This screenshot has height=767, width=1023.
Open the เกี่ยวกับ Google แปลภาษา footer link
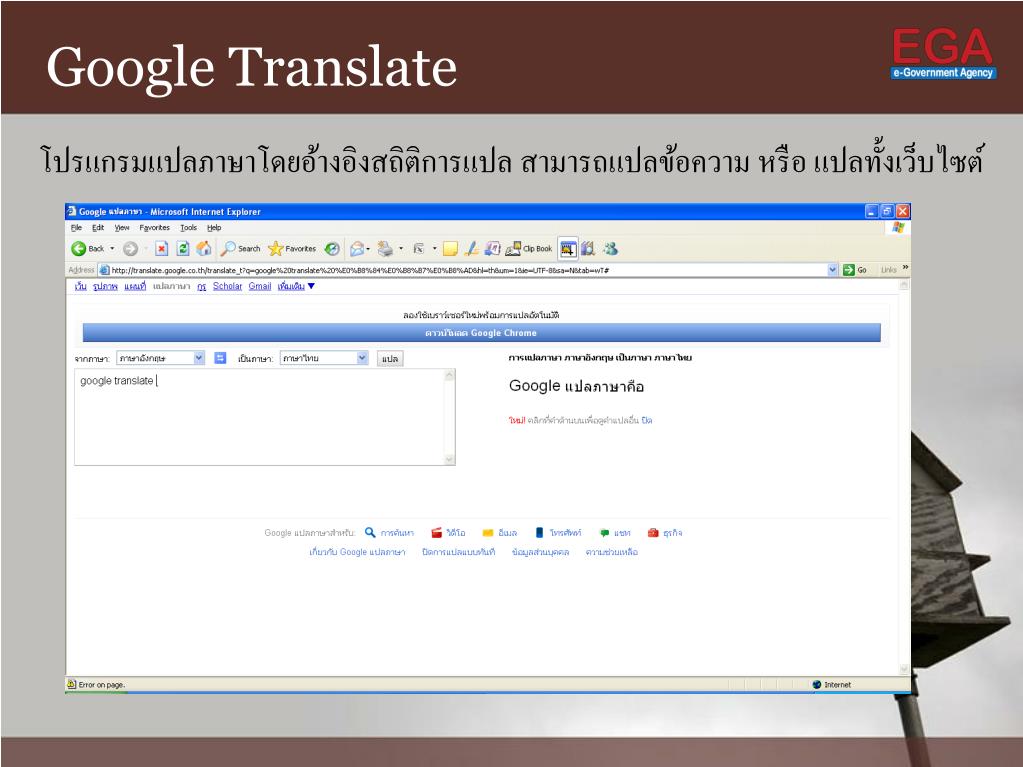(357, 552)
